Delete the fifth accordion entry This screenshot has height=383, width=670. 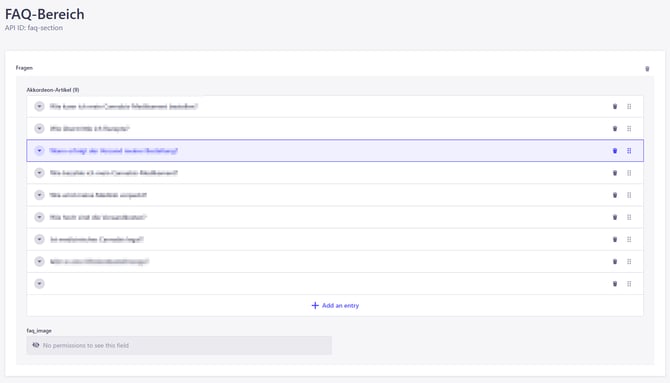coord(615,195)
